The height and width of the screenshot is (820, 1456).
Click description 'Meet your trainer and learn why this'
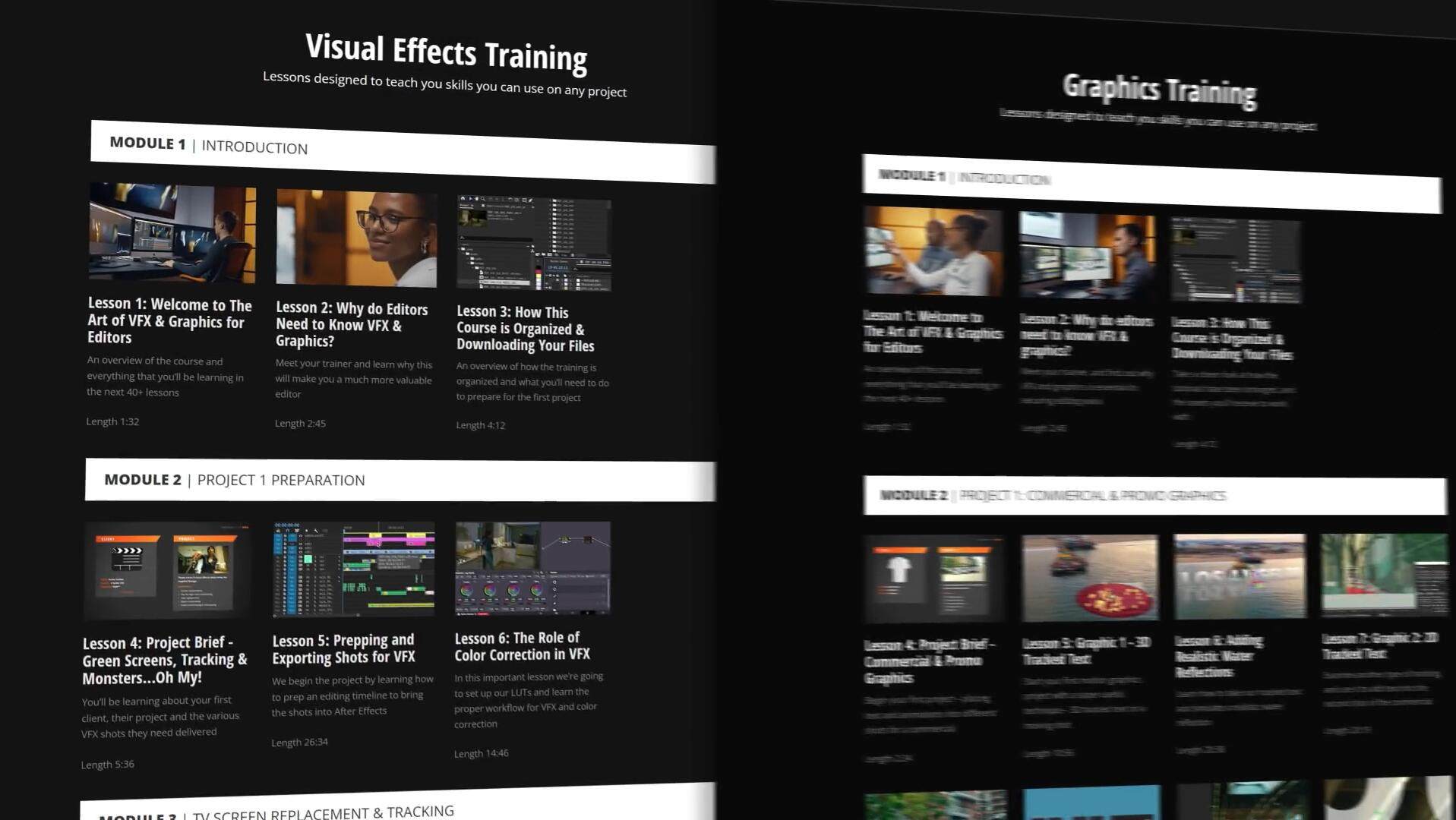354,379
